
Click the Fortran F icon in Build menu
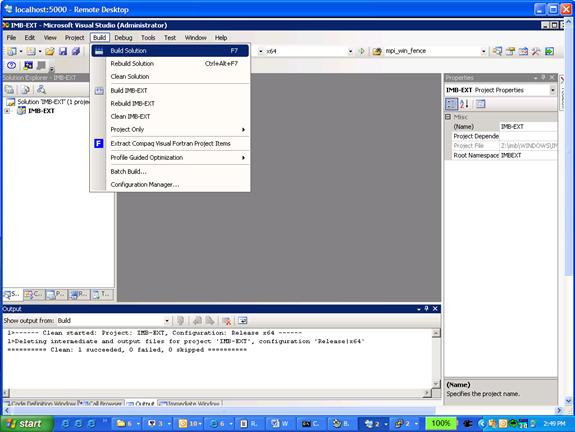click(x=99, y=143)
